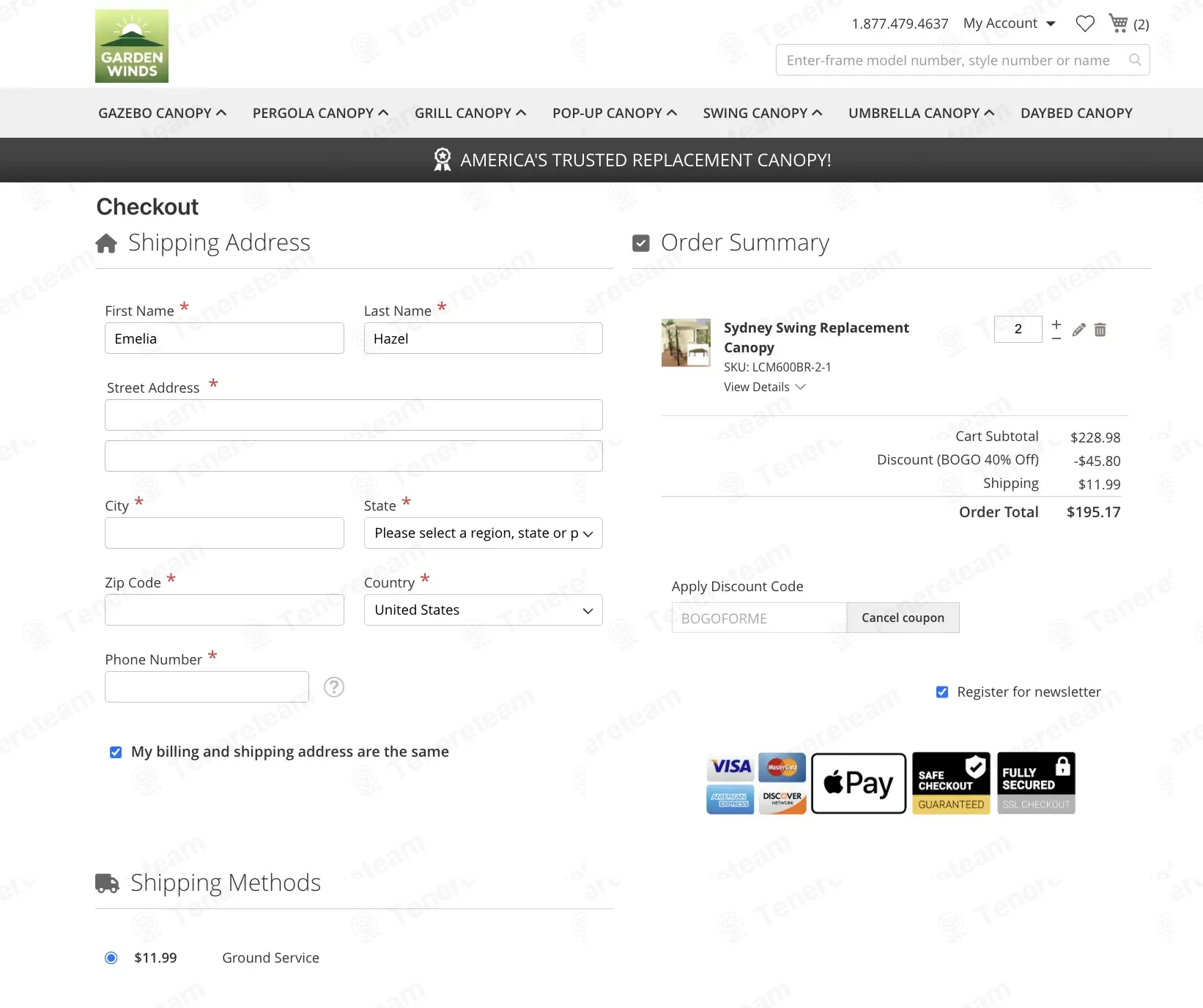The height and width of the screenshot is (1008, 1203).
Task: Toggle Register for newsletter checkbox
Action: click(942, 692)
